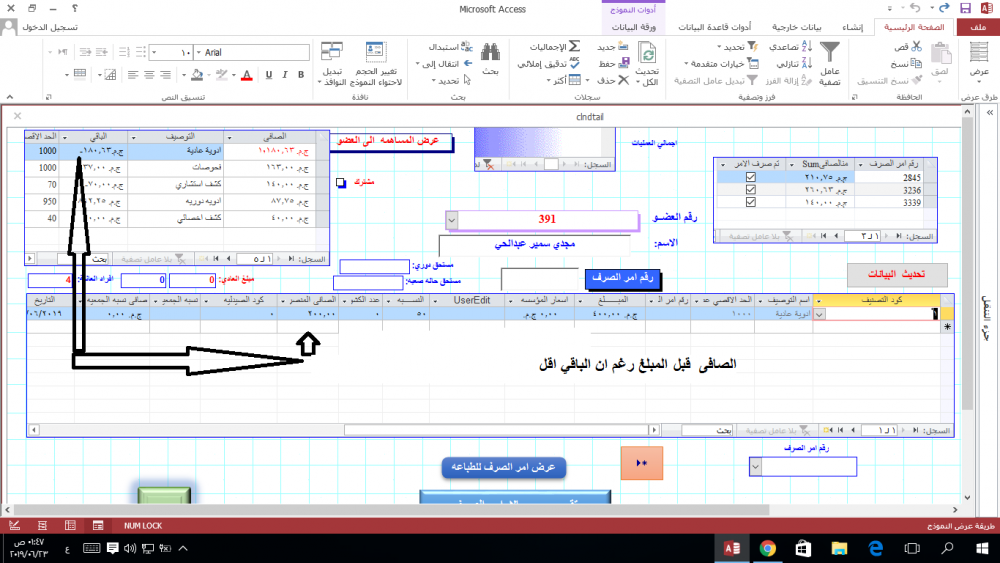This screenshot has height=563, width=1000.
Task: Toggle the checkbox for order 2845
Action: pos(751,177)
